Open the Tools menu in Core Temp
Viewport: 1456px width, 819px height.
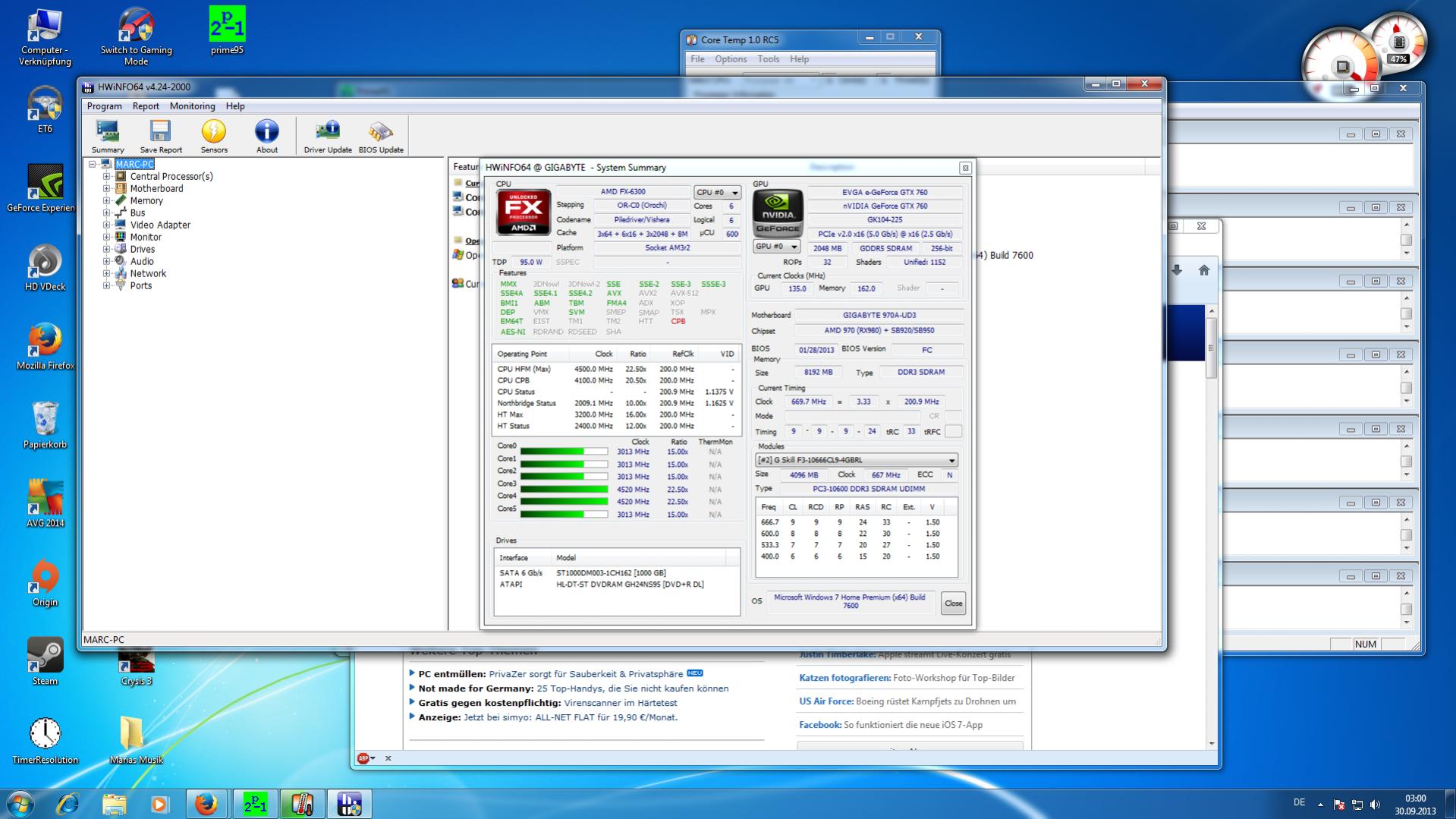tap(768, 59)
